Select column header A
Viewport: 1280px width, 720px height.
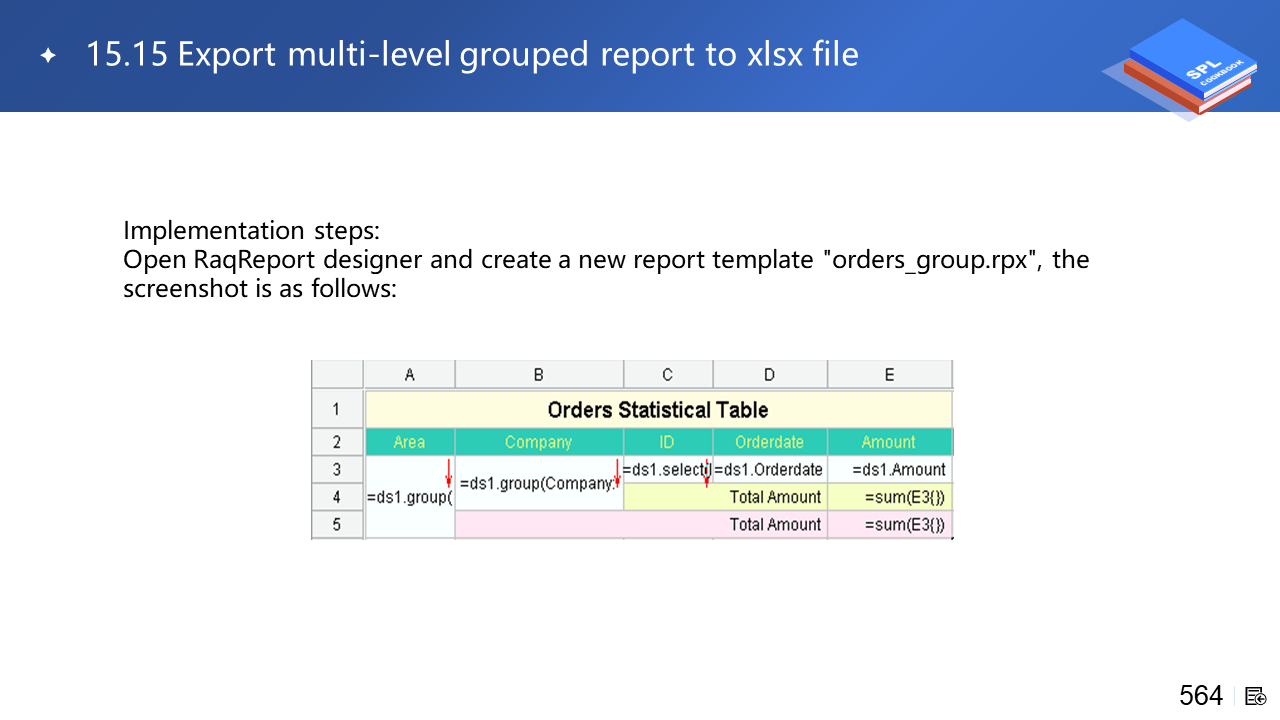click(x=409, y=375)
